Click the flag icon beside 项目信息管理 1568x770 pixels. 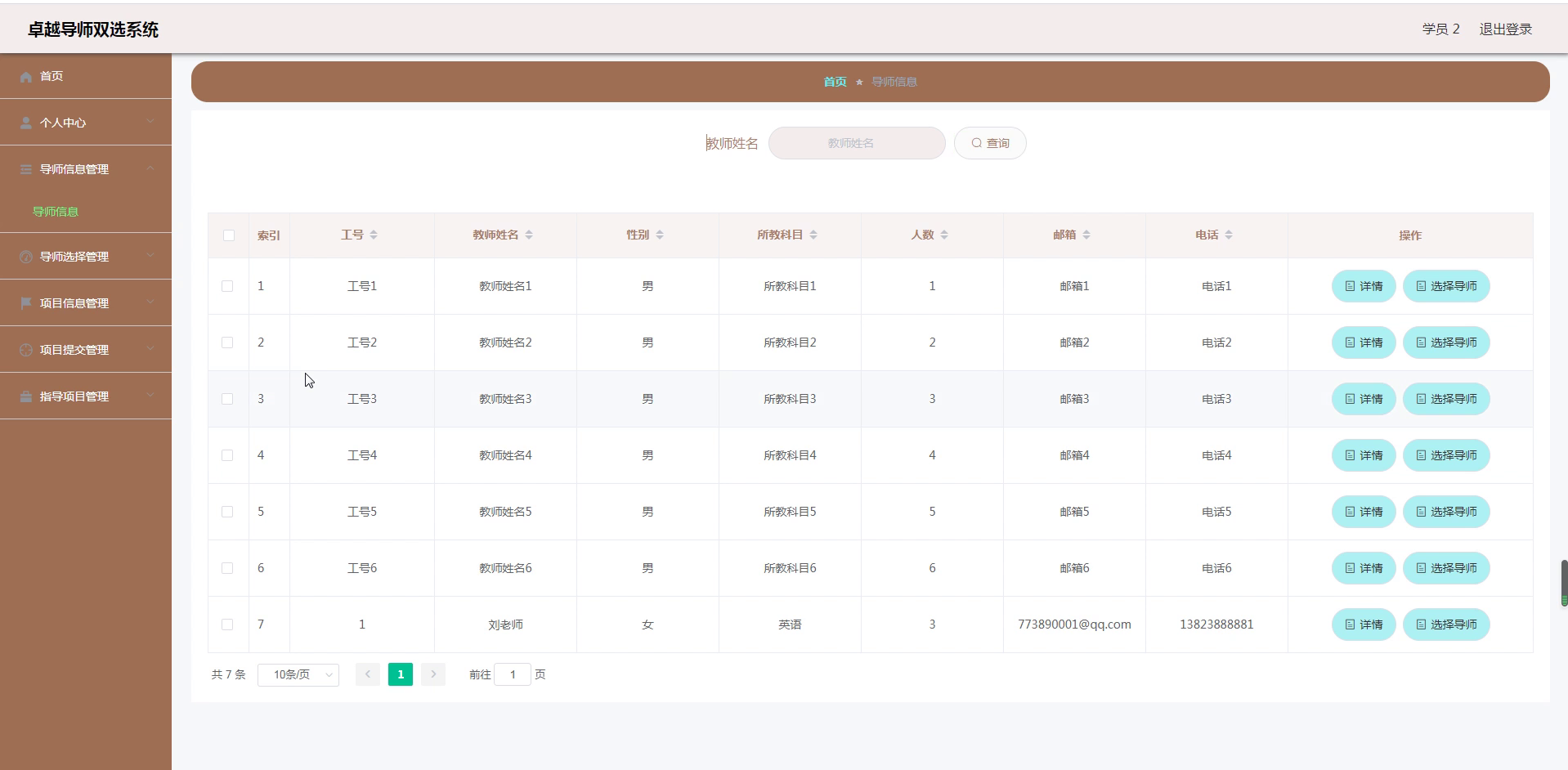click(x=25, y=302)
